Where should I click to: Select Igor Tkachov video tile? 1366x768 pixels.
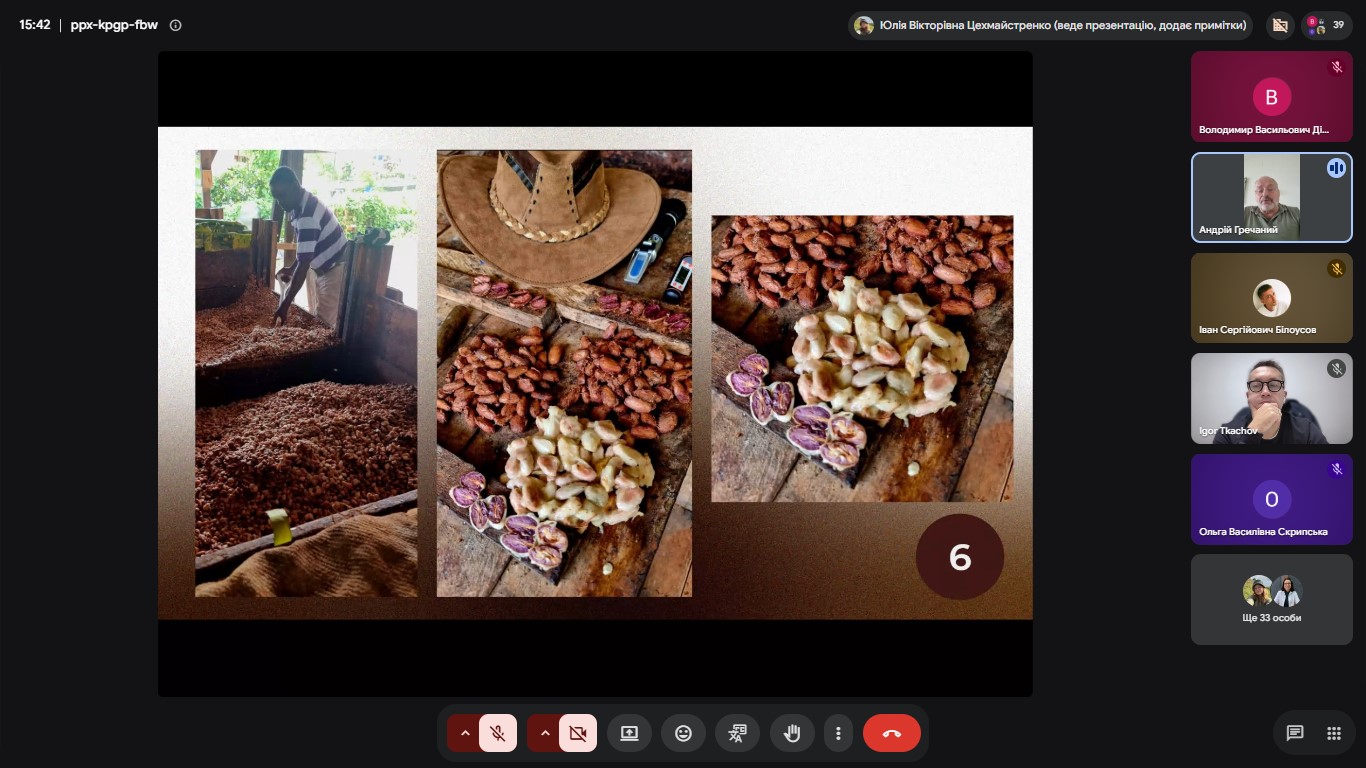pyautogui.click(x=1271, y=398)
